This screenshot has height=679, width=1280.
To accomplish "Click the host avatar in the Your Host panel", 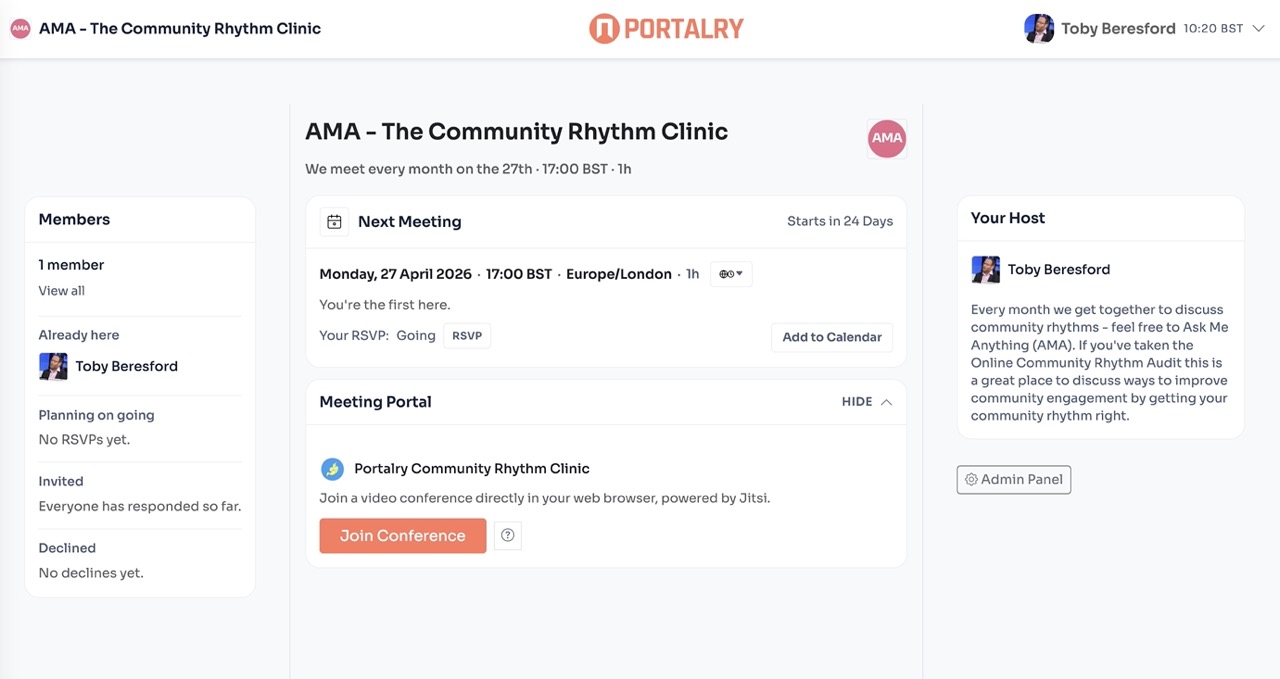I will [x=985, y=269].
